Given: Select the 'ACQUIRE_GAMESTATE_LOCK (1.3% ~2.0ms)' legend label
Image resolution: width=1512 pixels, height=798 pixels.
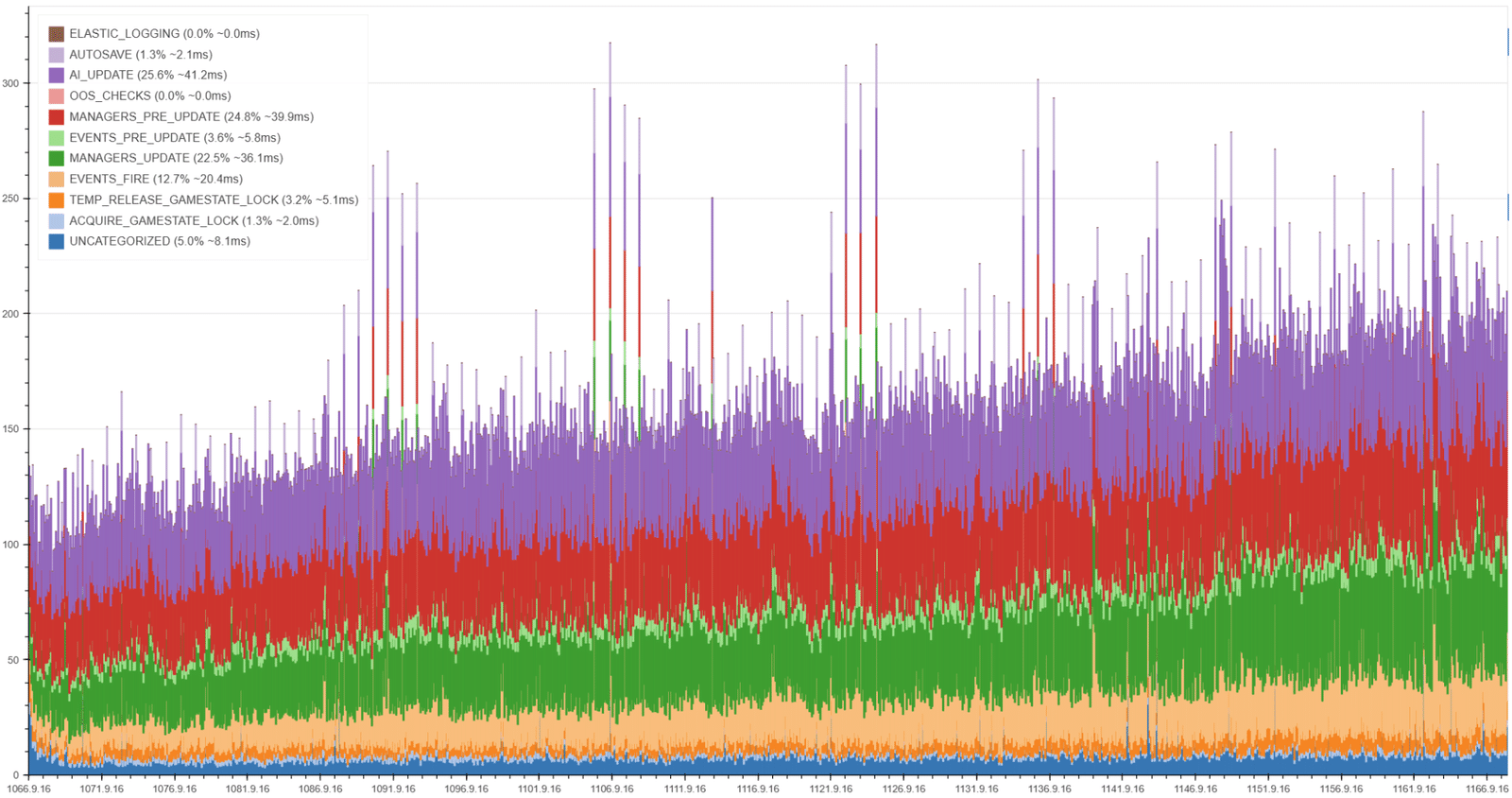Looking at the screenshot, I should click(194, 221).
